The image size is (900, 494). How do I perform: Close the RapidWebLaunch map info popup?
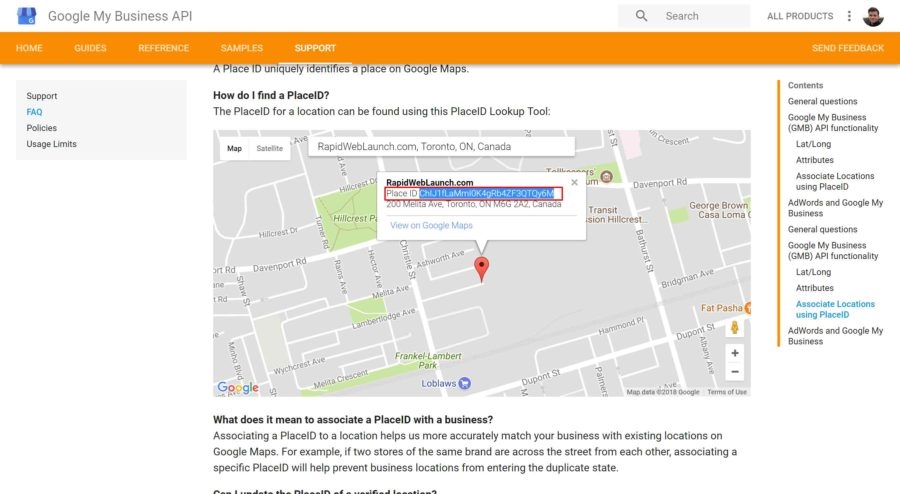click(x=574, y=183)
